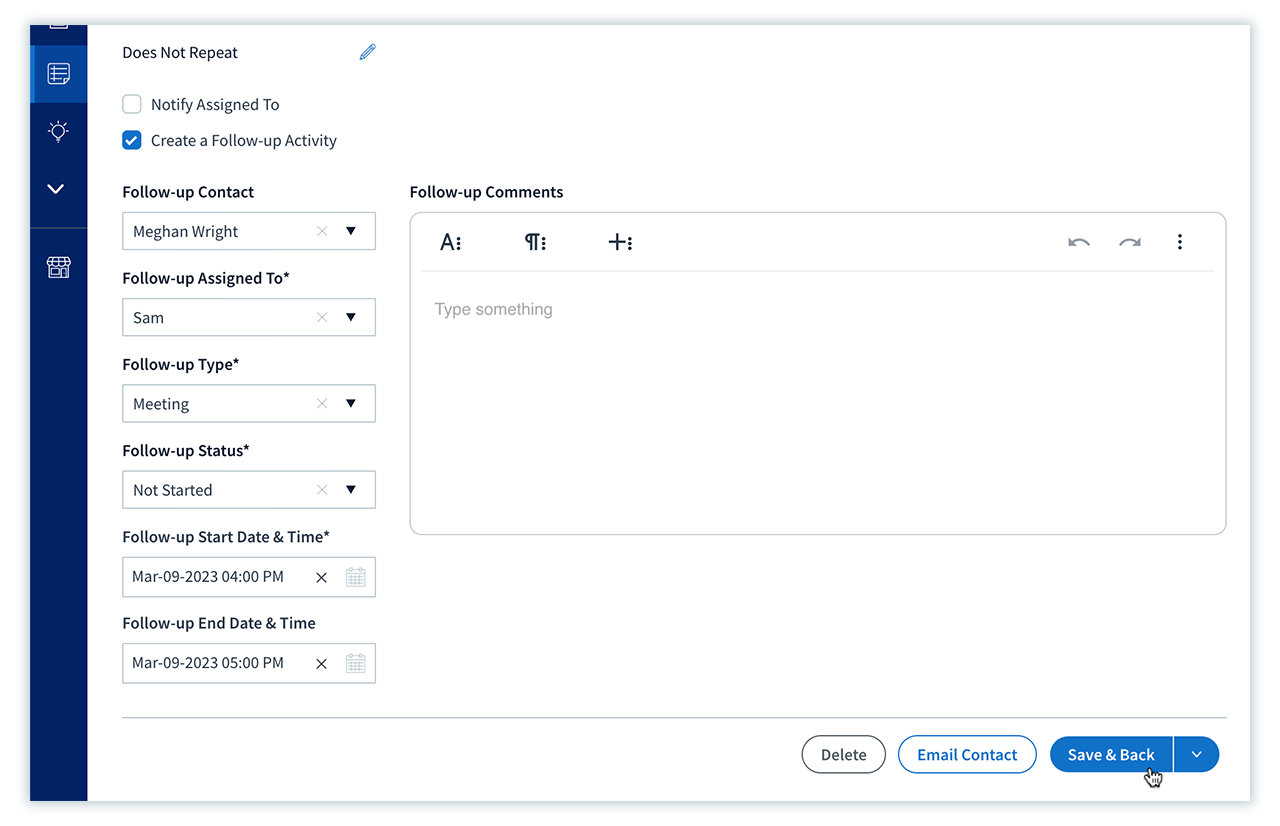
Task: Expand the Follow-up Contact dropdown
Action: 351,231
